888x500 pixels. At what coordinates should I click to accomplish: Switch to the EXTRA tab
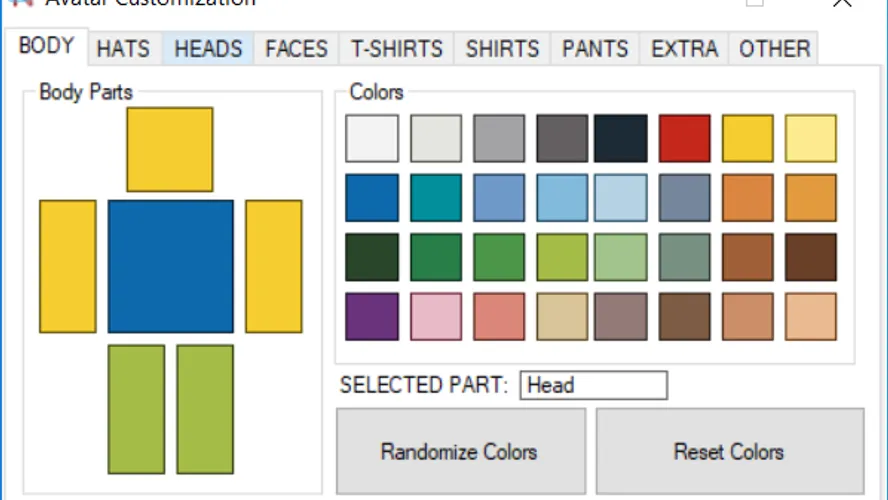point(684,49)
